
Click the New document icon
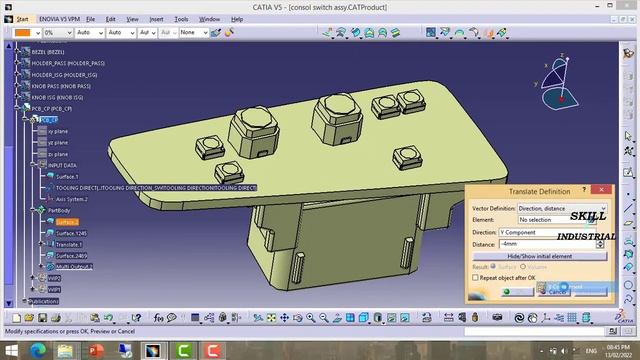(16, 318)
